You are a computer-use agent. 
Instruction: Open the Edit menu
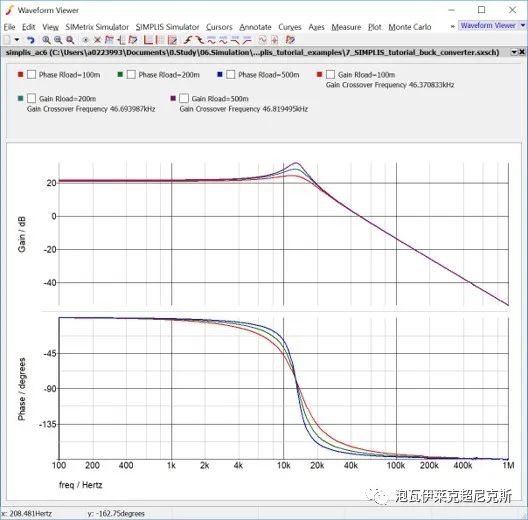tap(29, 27)
